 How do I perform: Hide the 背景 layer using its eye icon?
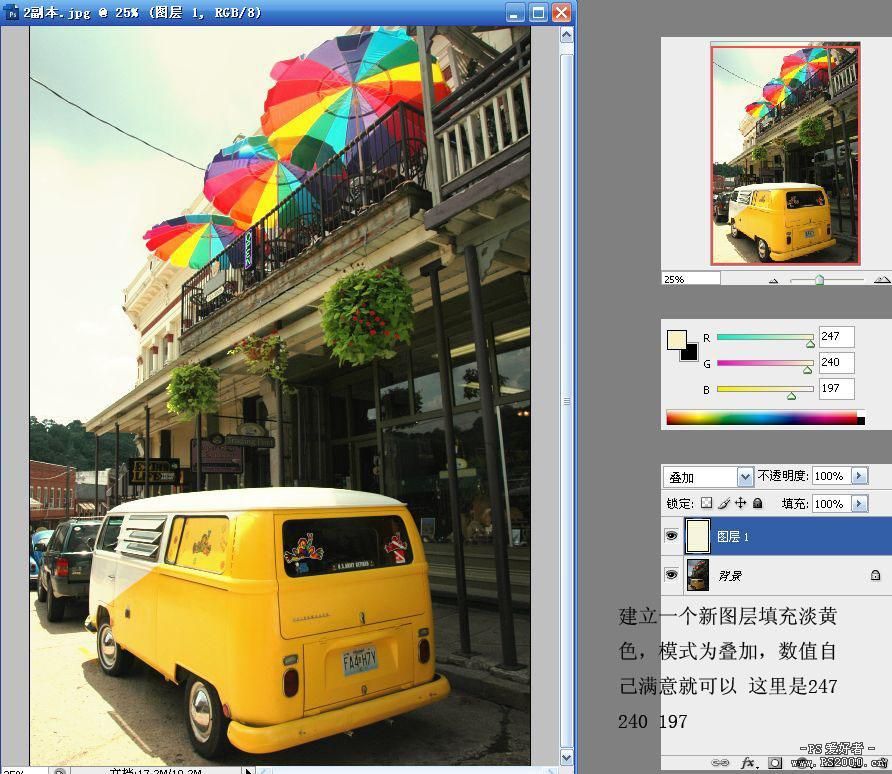tap(671, 574)
